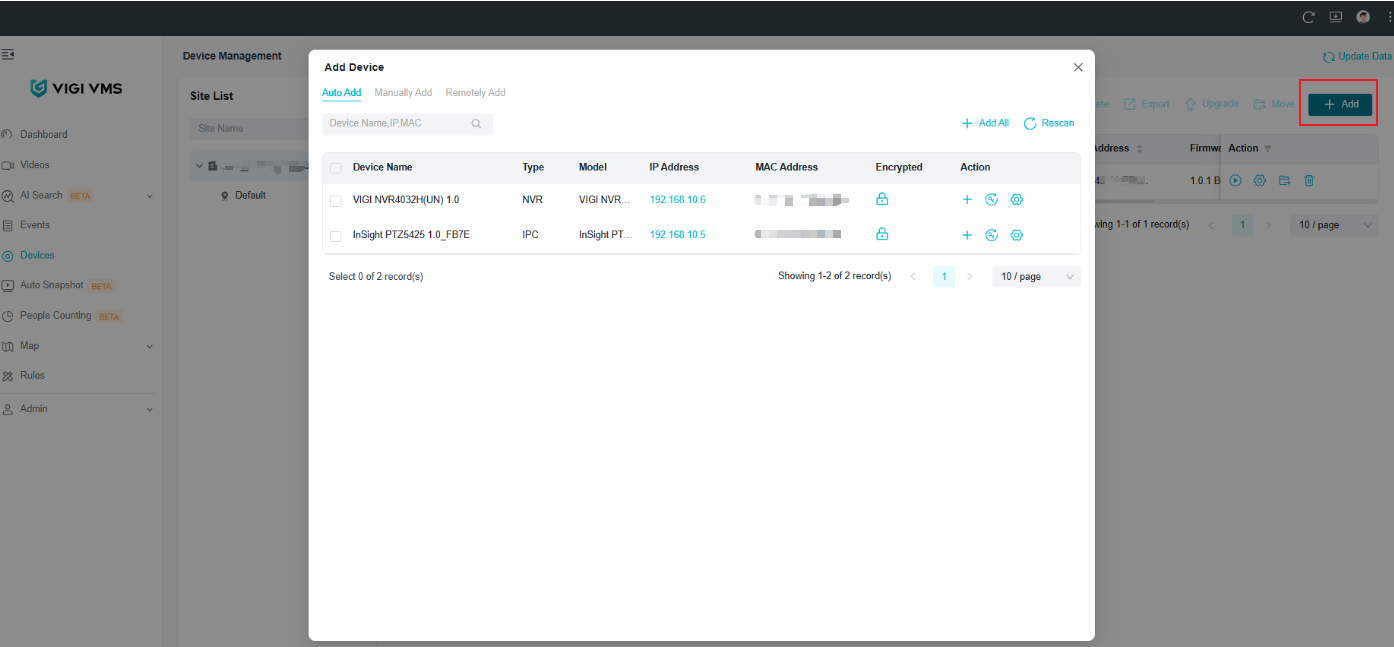This screenshot has width=1394, height=647.
Task: Expand the Map submenu chevron
Action: [150, 346]
